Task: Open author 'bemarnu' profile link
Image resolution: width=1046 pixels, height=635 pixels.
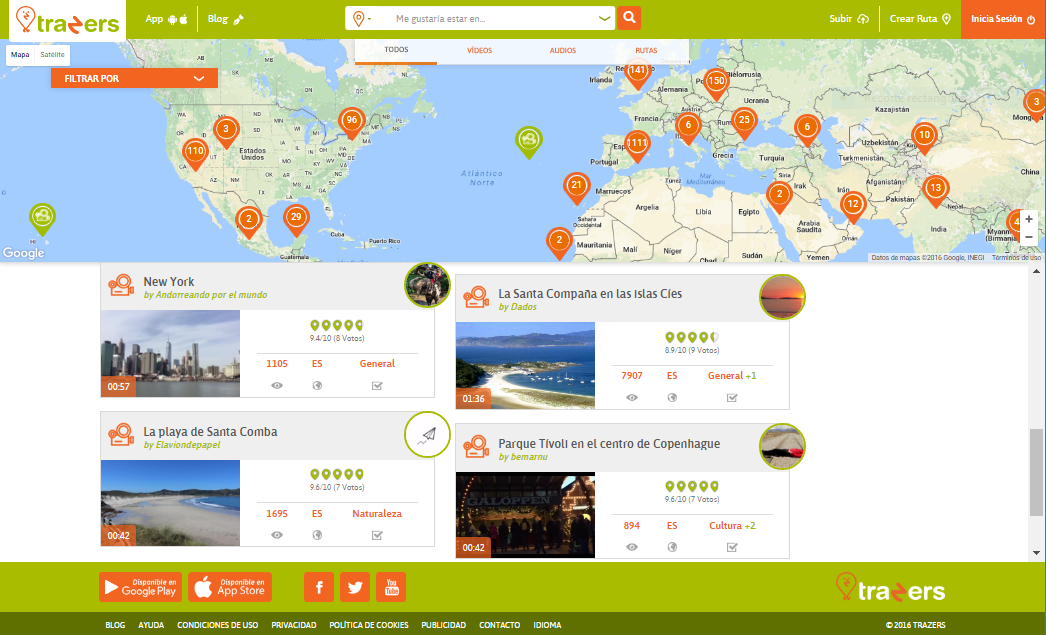Action: pyautogui.click(x=522, y=457)
